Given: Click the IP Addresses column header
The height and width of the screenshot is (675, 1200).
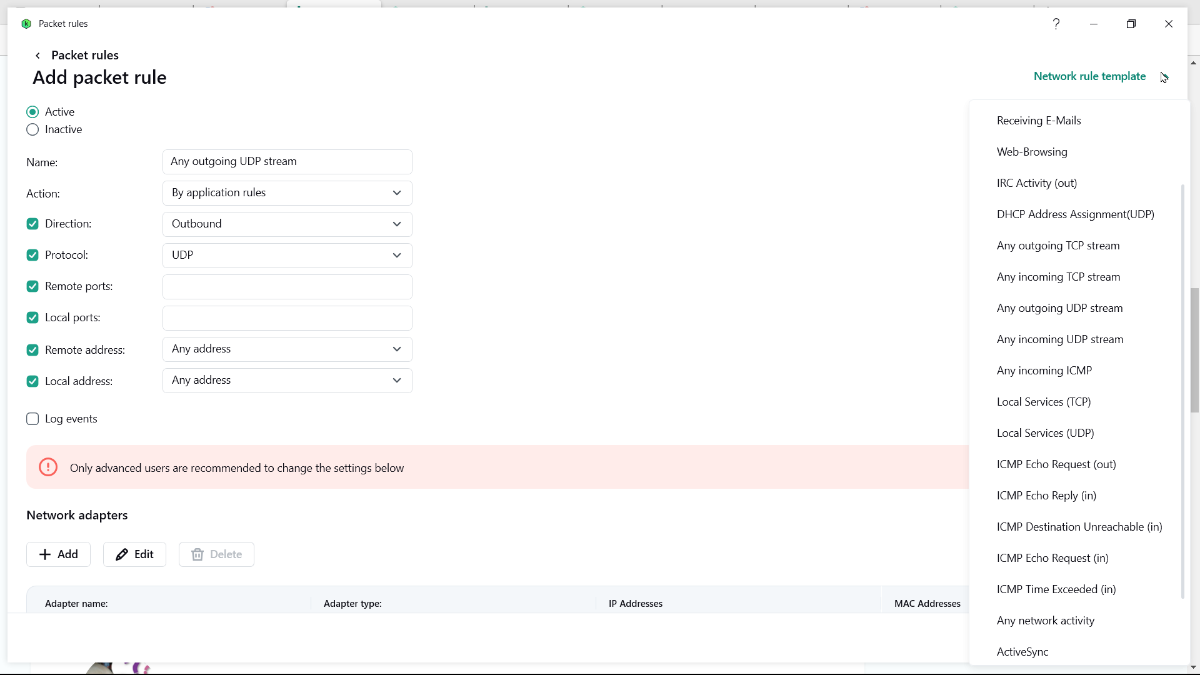Looking at the screenshot, I should coord(636,604).
